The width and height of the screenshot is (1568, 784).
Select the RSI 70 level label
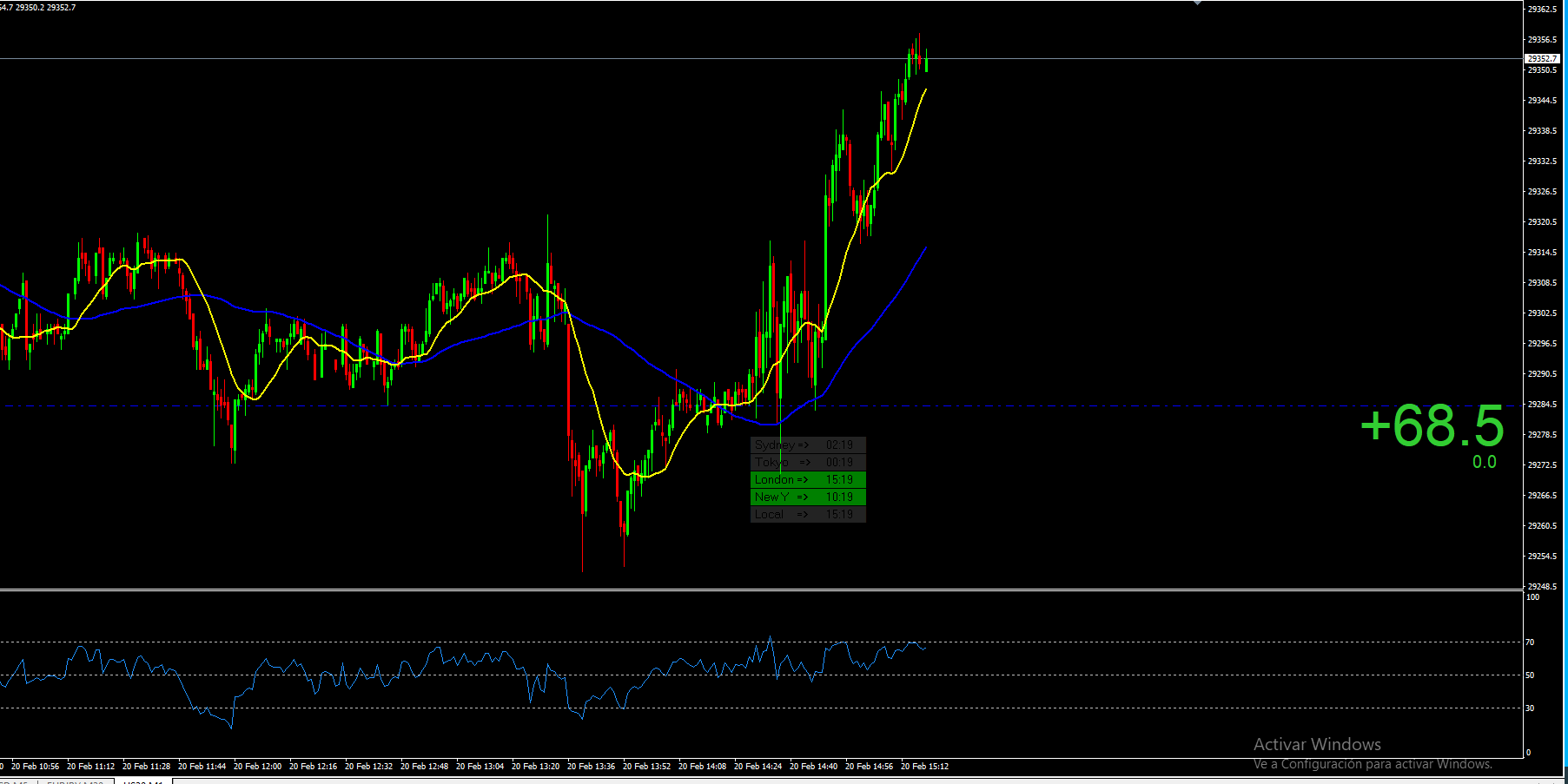(1530, 642)
